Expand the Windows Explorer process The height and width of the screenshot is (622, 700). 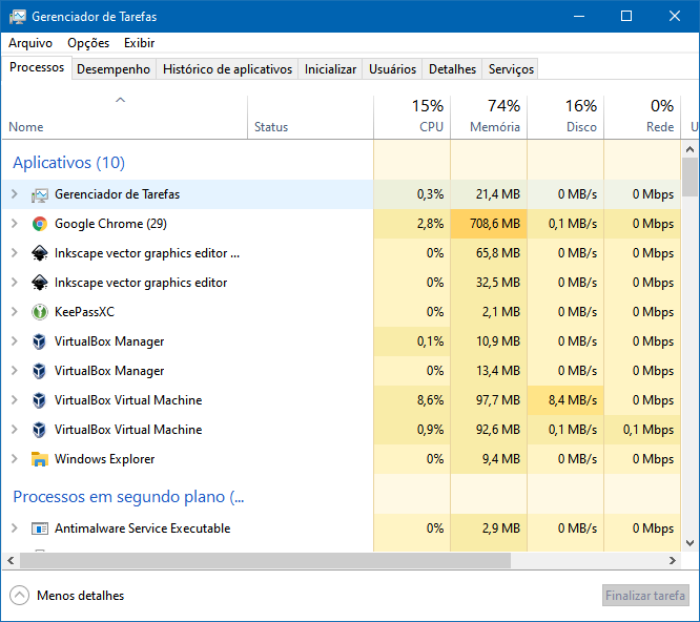(x=14, y=459)
